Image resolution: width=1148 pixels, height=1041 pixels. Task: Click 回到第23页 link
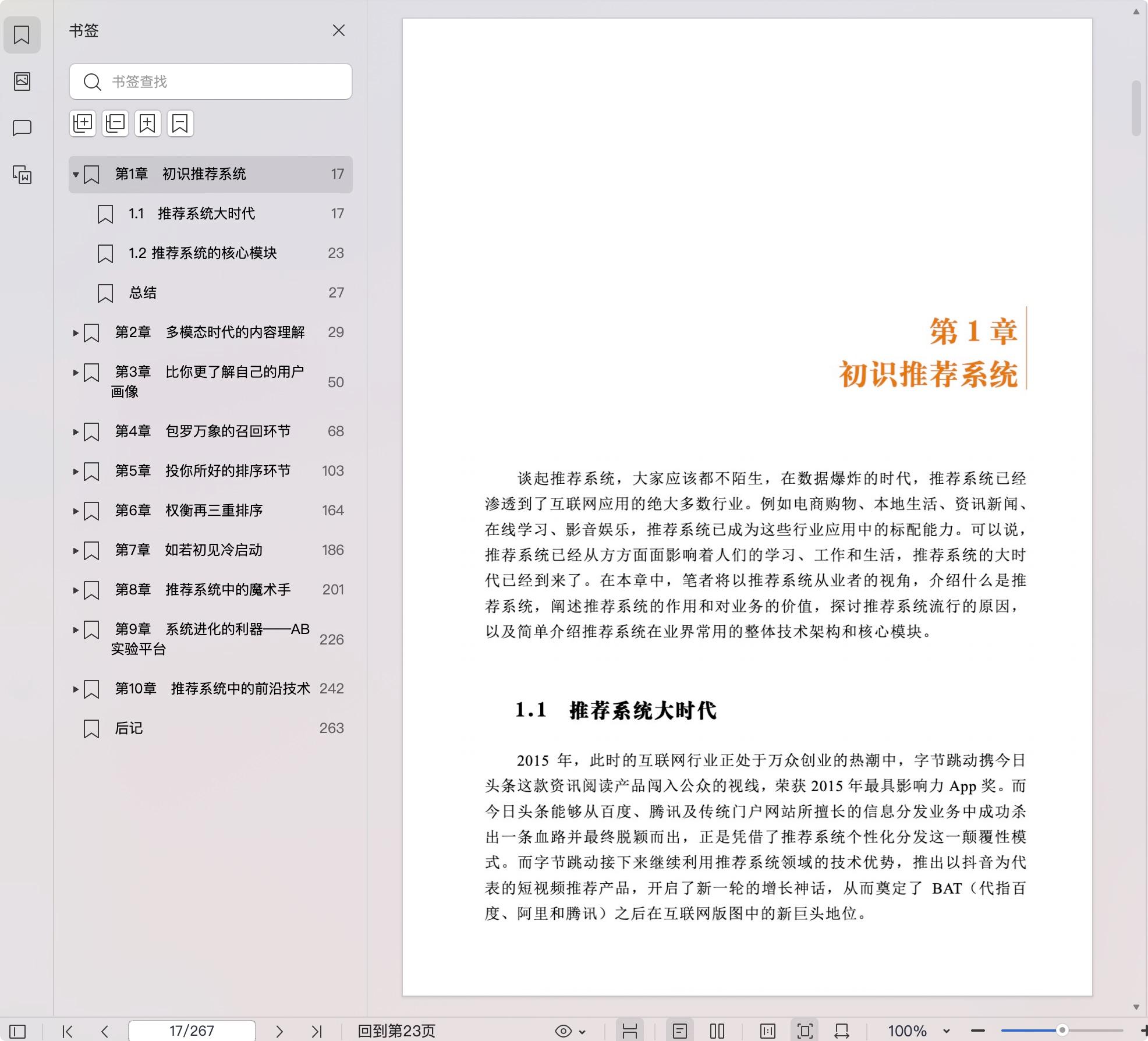[x=396, y=1031]
